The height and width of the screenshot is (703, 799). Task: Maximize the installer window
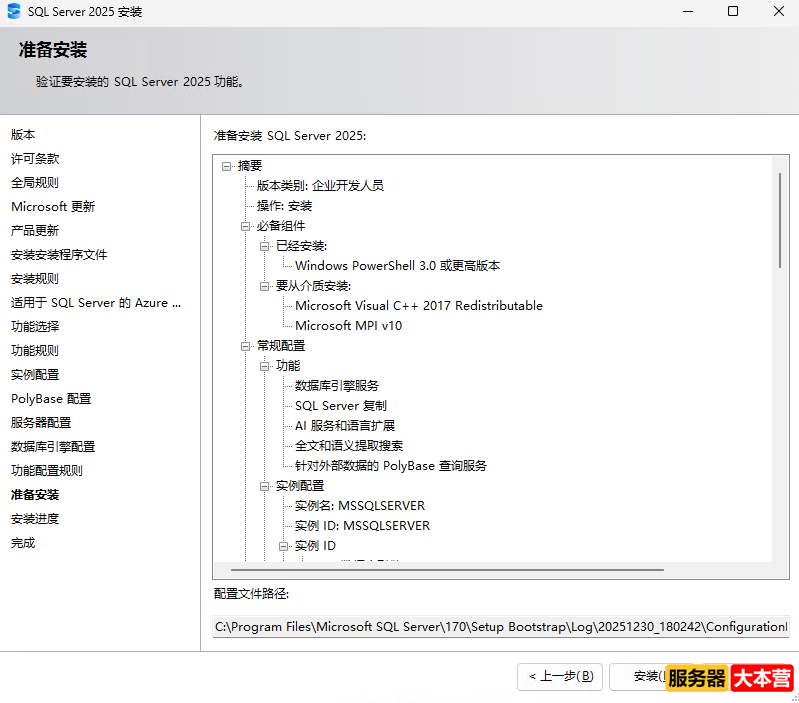tap(733, 11)
